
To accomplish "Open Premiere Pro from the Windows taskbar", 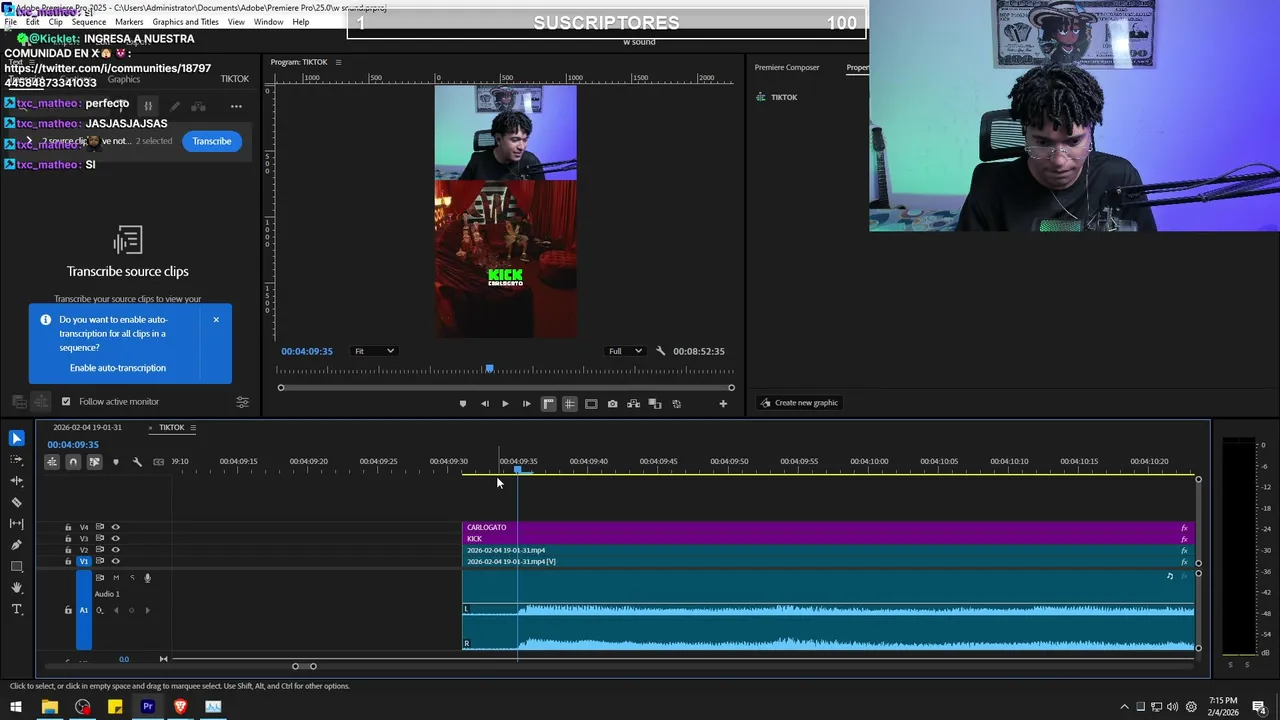I will click(x=147, y=707).
